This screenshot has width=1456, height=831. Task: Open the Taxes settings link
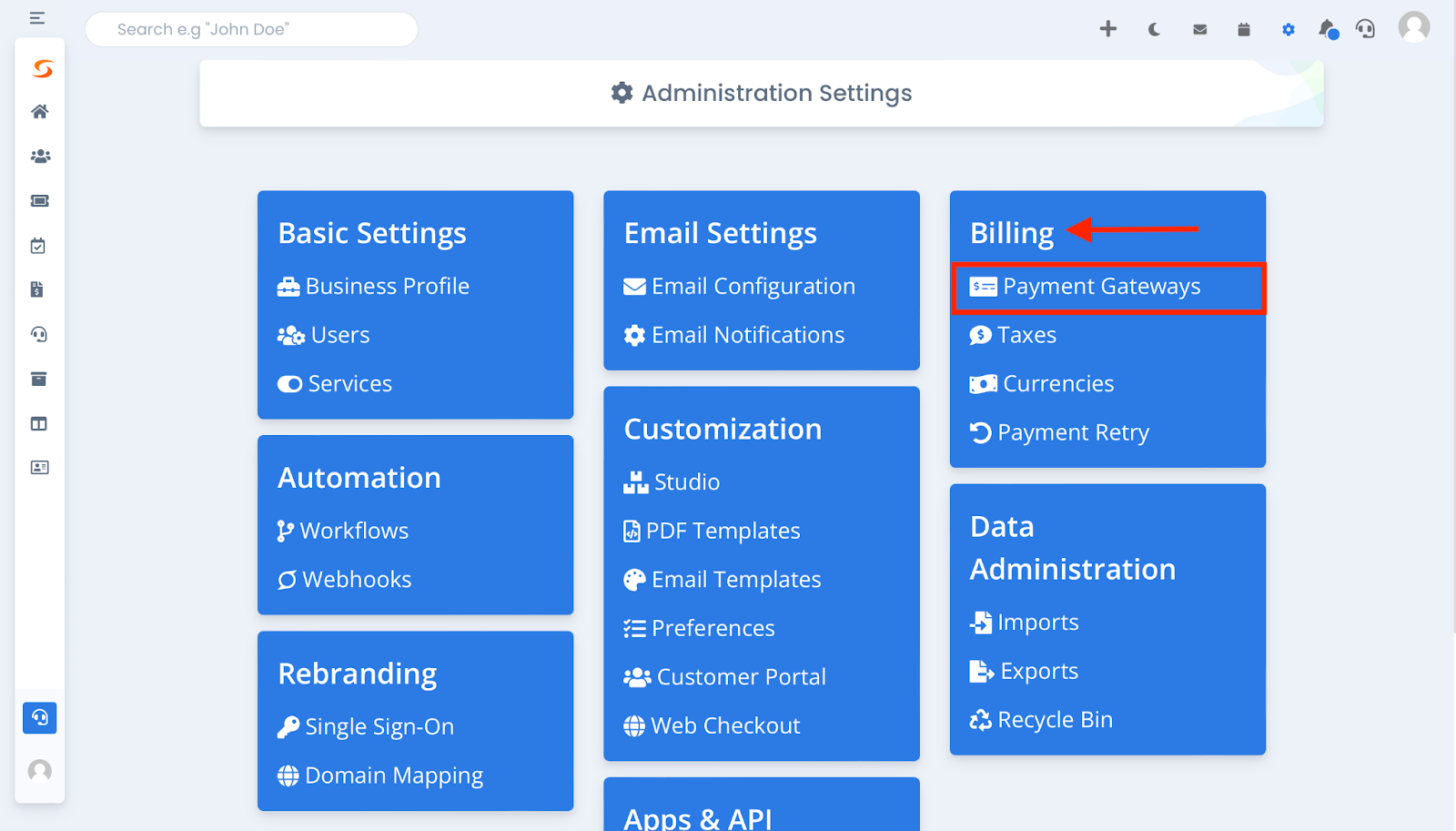1013,335
